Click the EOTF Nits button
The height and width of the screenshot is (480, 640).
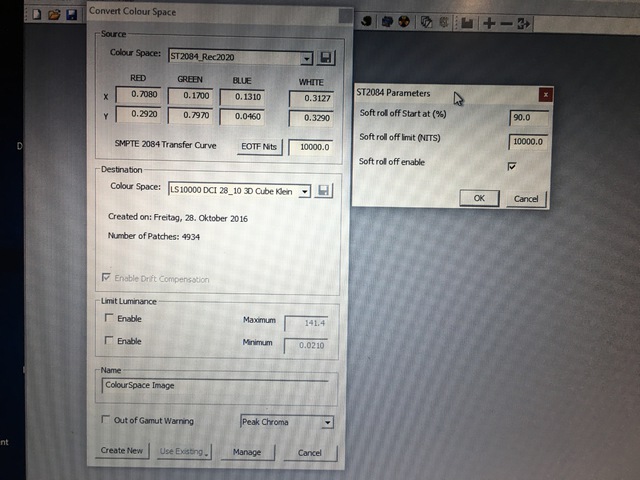click(x=259, y=147)
